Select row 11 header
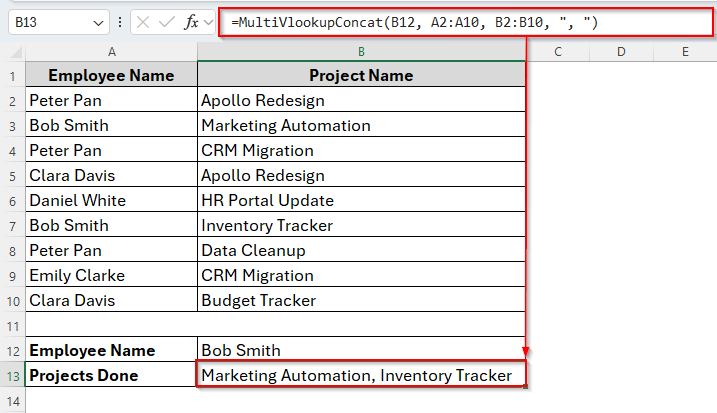 coord(13,326)
